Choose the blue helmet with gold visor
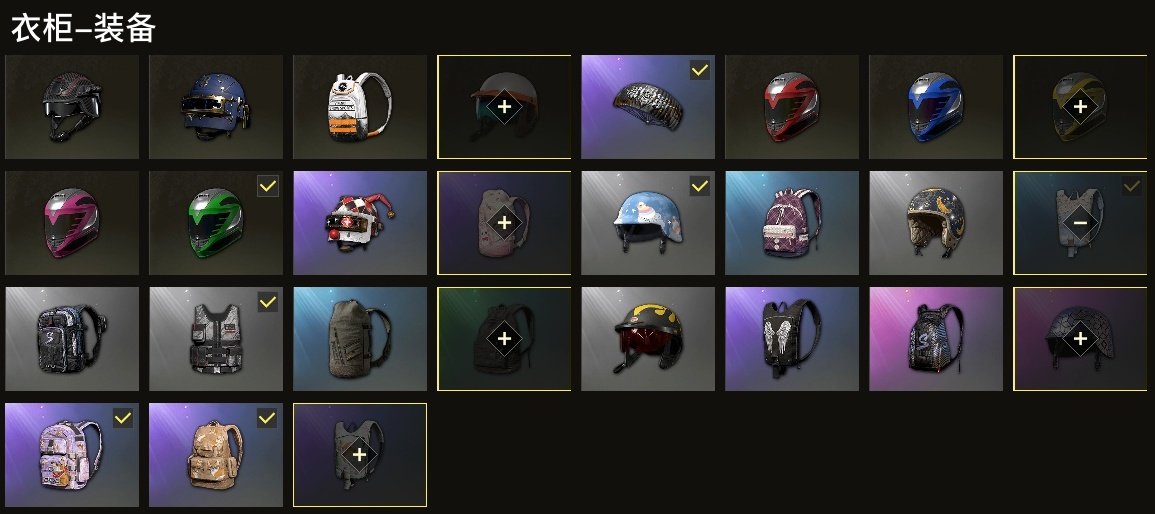The height and width of the screenshot is (514, 1155). click(x=216, y=107)
